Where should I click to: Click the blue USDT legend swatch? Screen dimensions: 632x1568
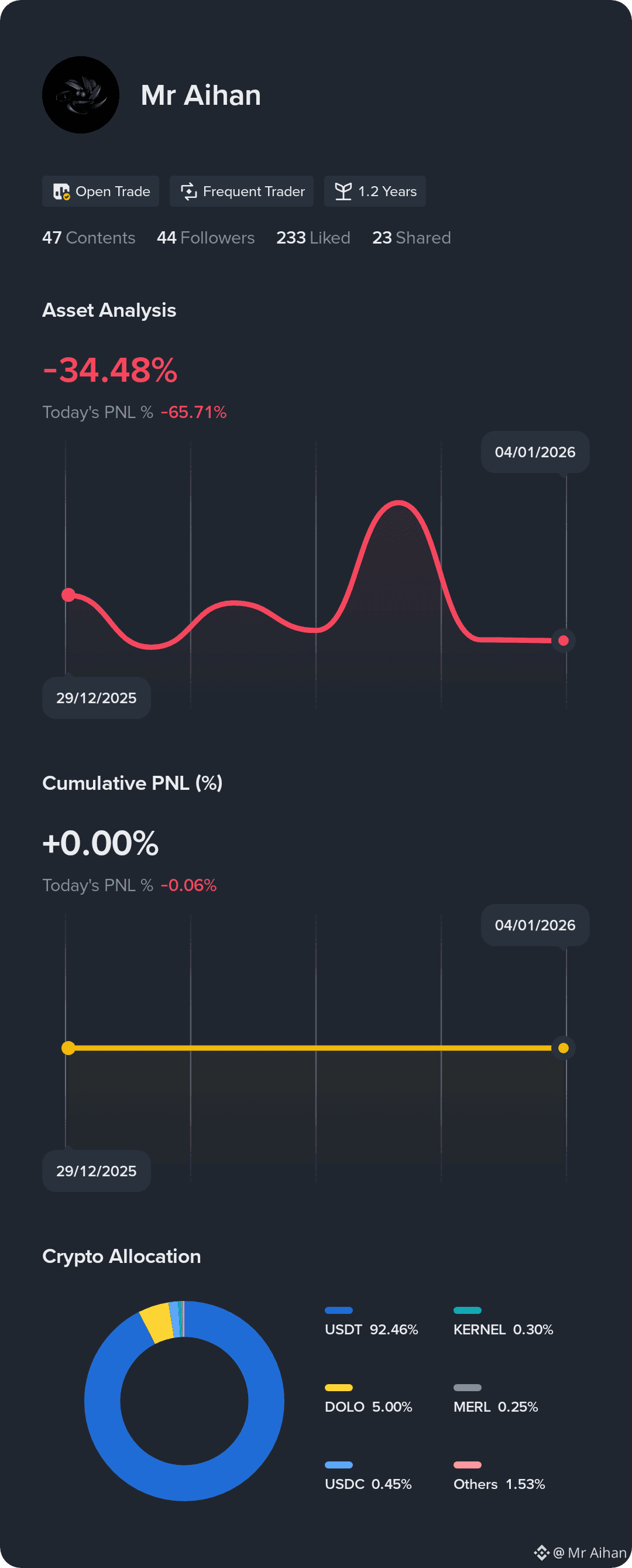[x=339, y=1310]
